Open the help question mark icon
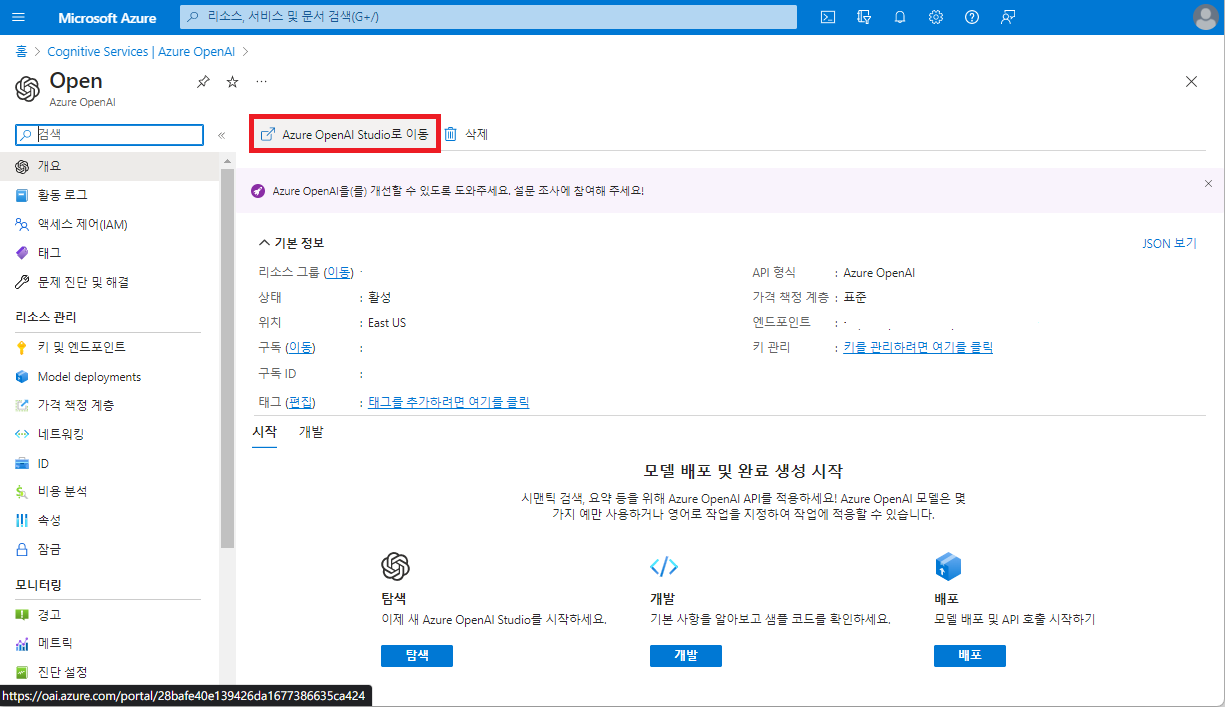The height and width of the screenshot is (707, 1225). pos(972,17)
